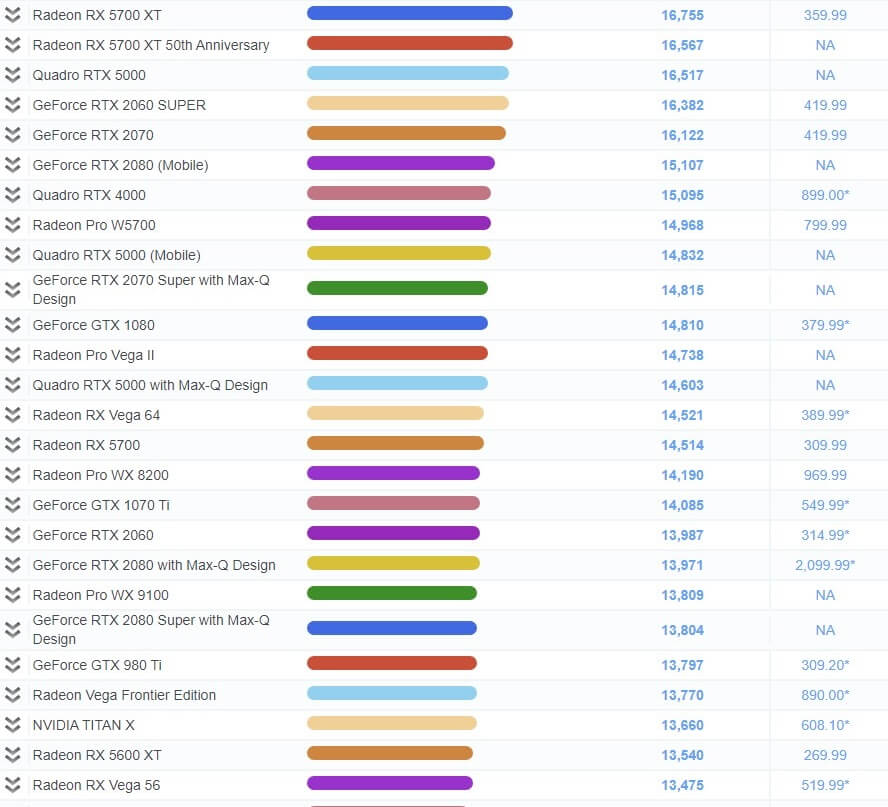Expand the GeForce GTX 1080 chevron
This screenshot has width=888, height=807.
coord(12,325)
